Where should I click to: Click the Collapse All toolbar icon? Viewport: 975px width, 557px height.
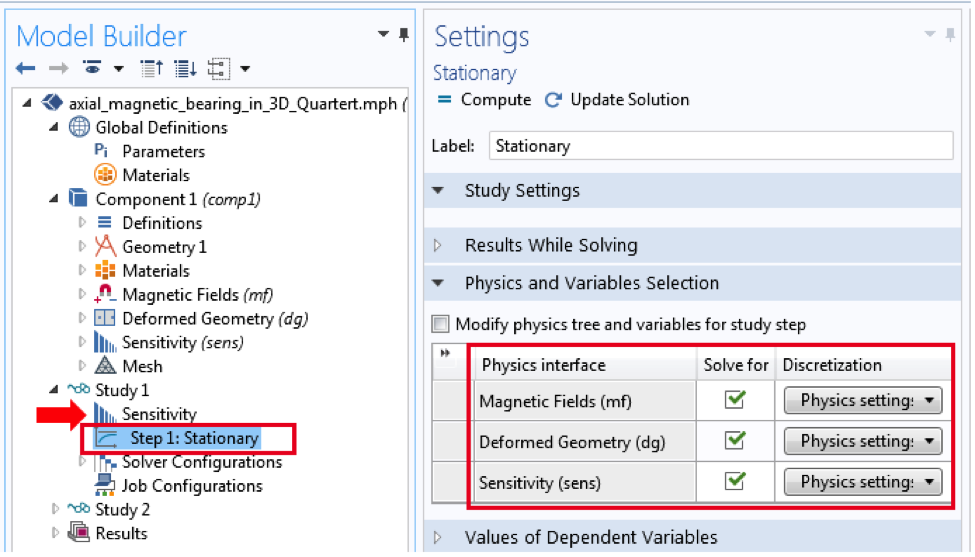(x=152, y=68)
